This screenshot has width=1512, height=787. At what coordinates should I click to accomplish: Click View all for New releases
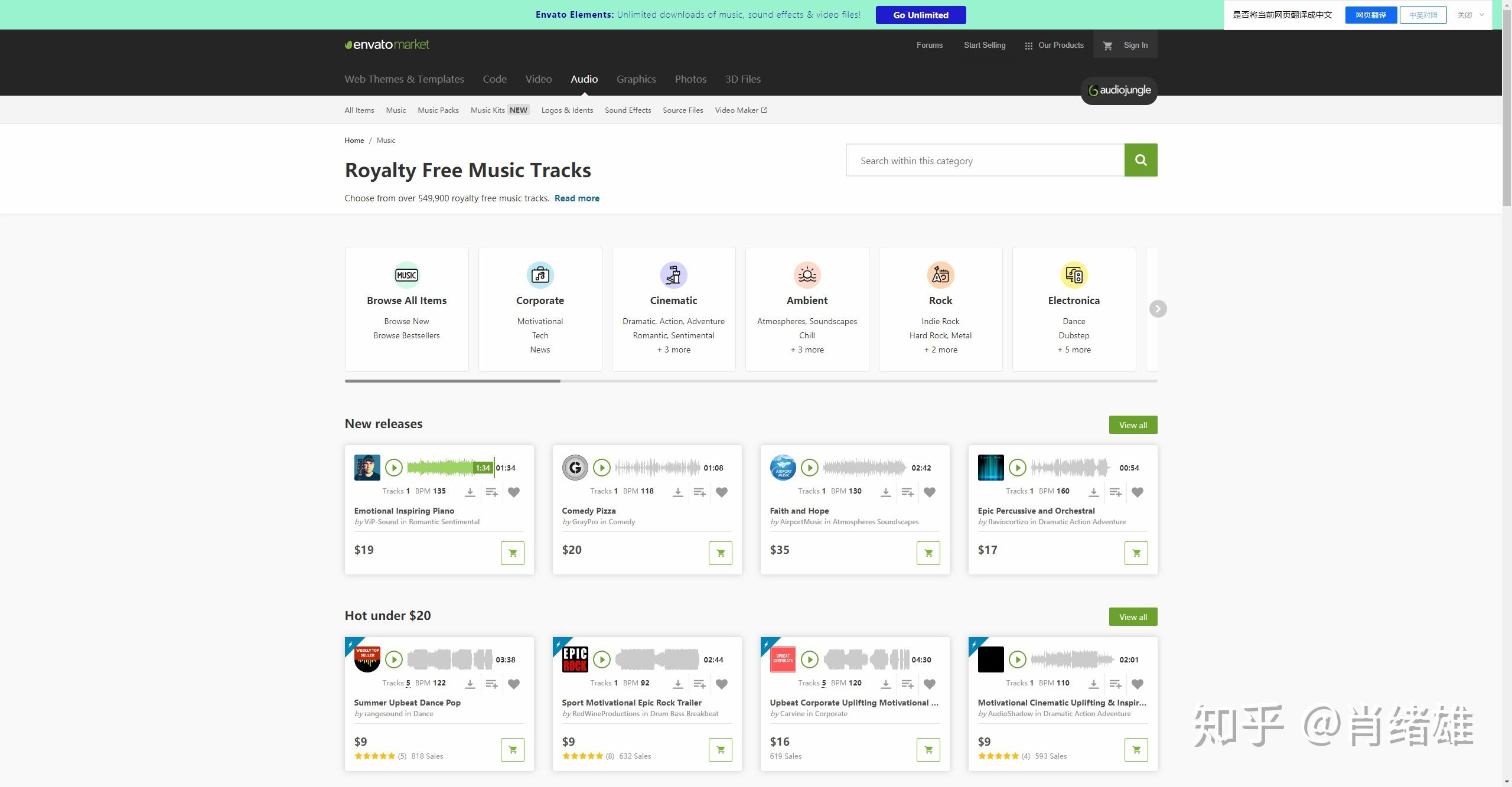tap(1133, 425)
